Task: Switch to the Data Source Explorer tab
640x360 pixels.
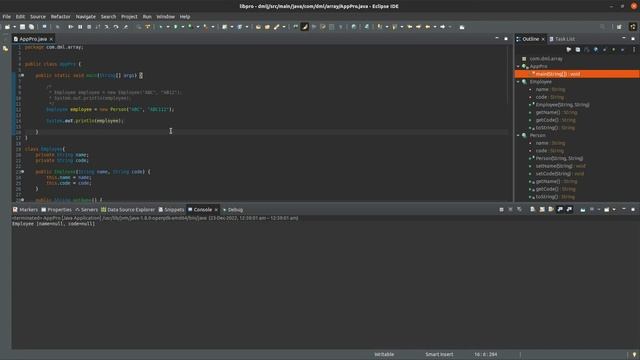Action: 128,210
